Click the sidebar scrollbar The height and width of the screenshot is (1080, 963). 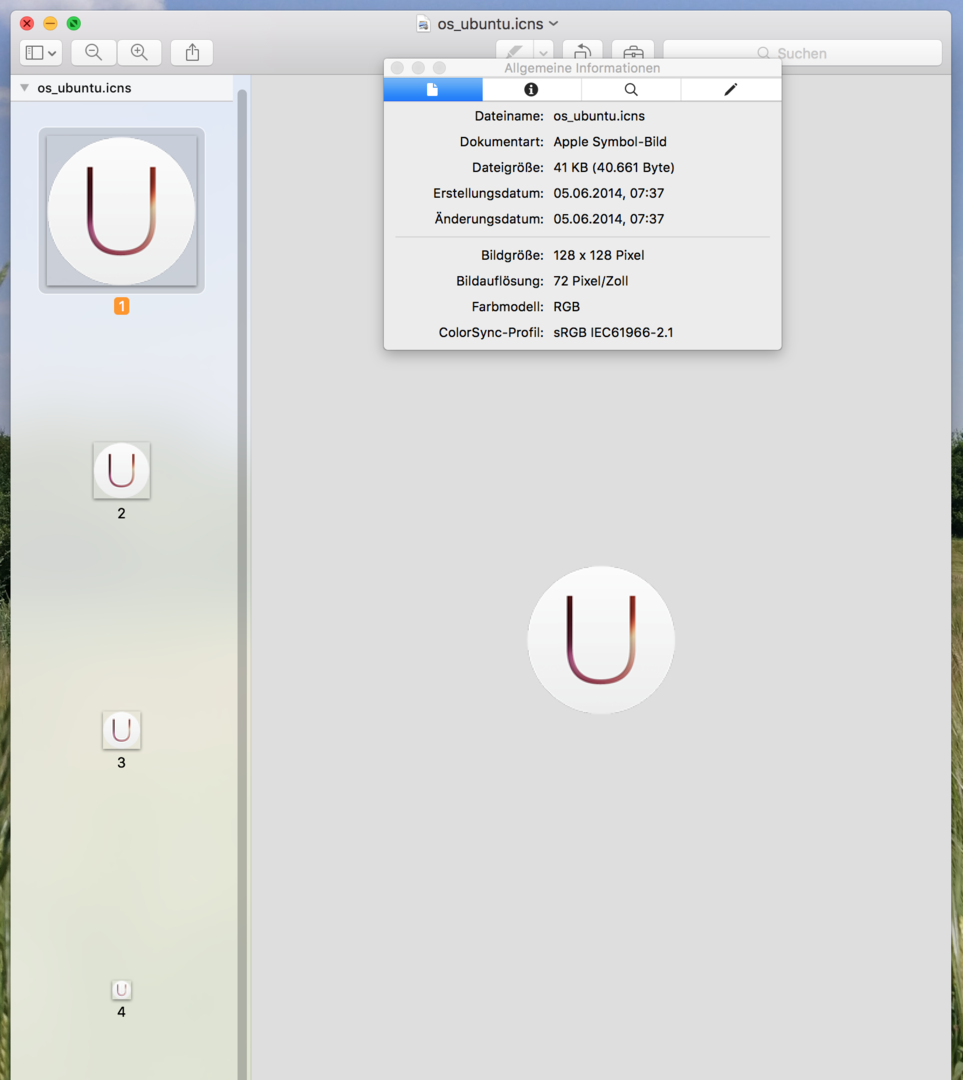click(x=242, y=582)
